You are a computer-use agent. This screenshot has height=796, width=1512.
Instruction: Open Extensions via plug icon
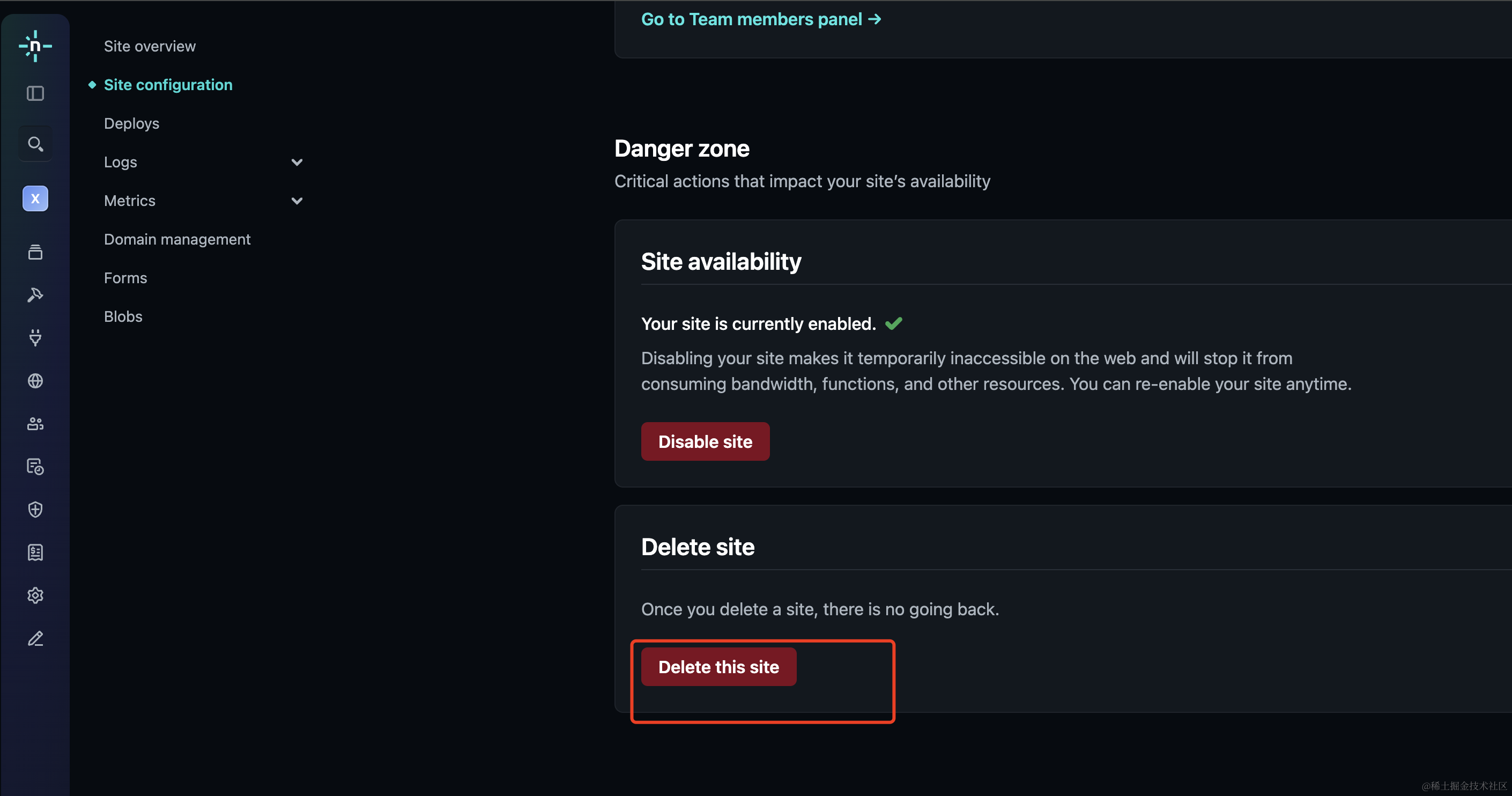(35, 337)
